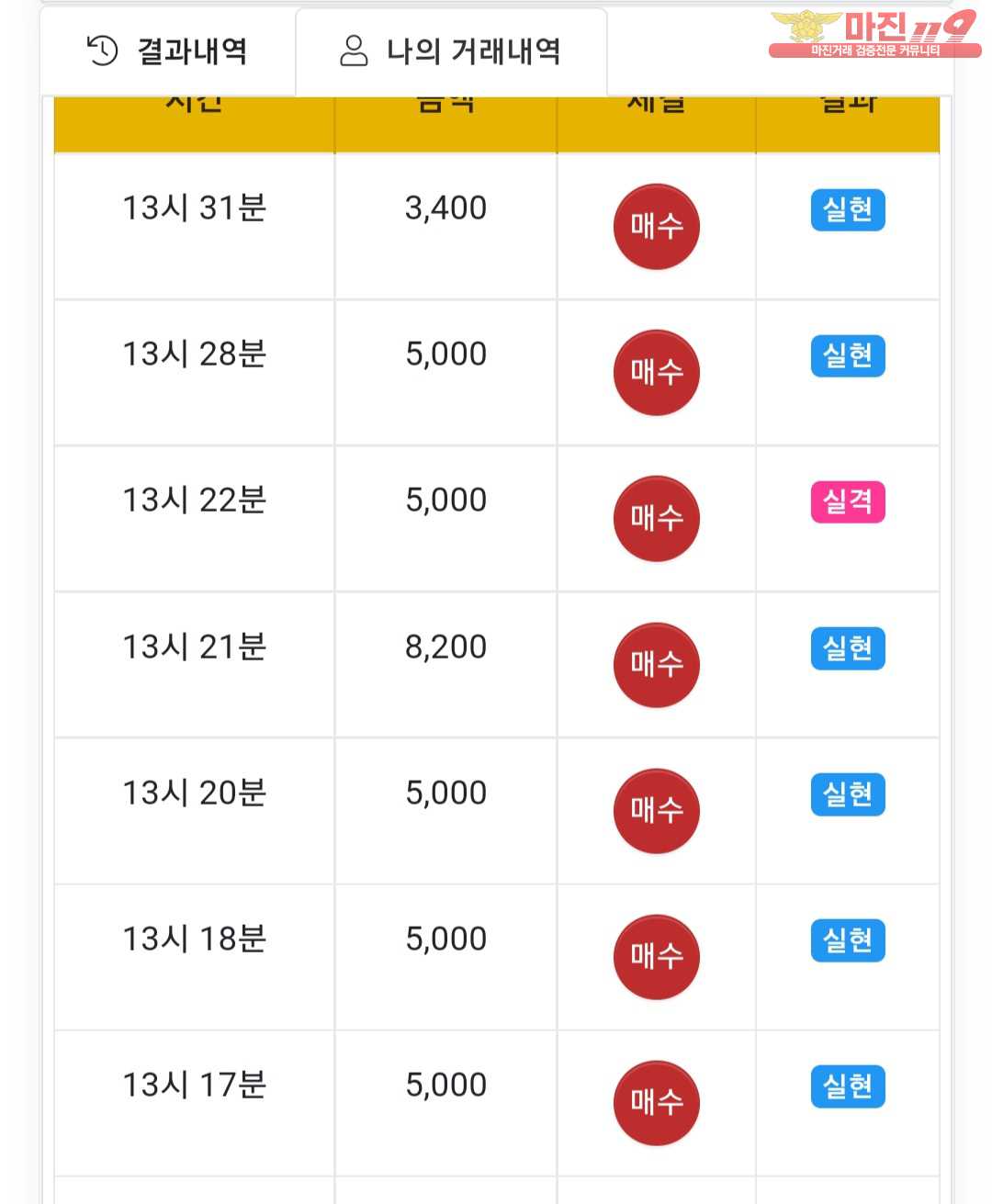Select the 3,400 amount cell
Image resolution: width=992 pixels, height=1204 pixels.
(x=445, y=226)
